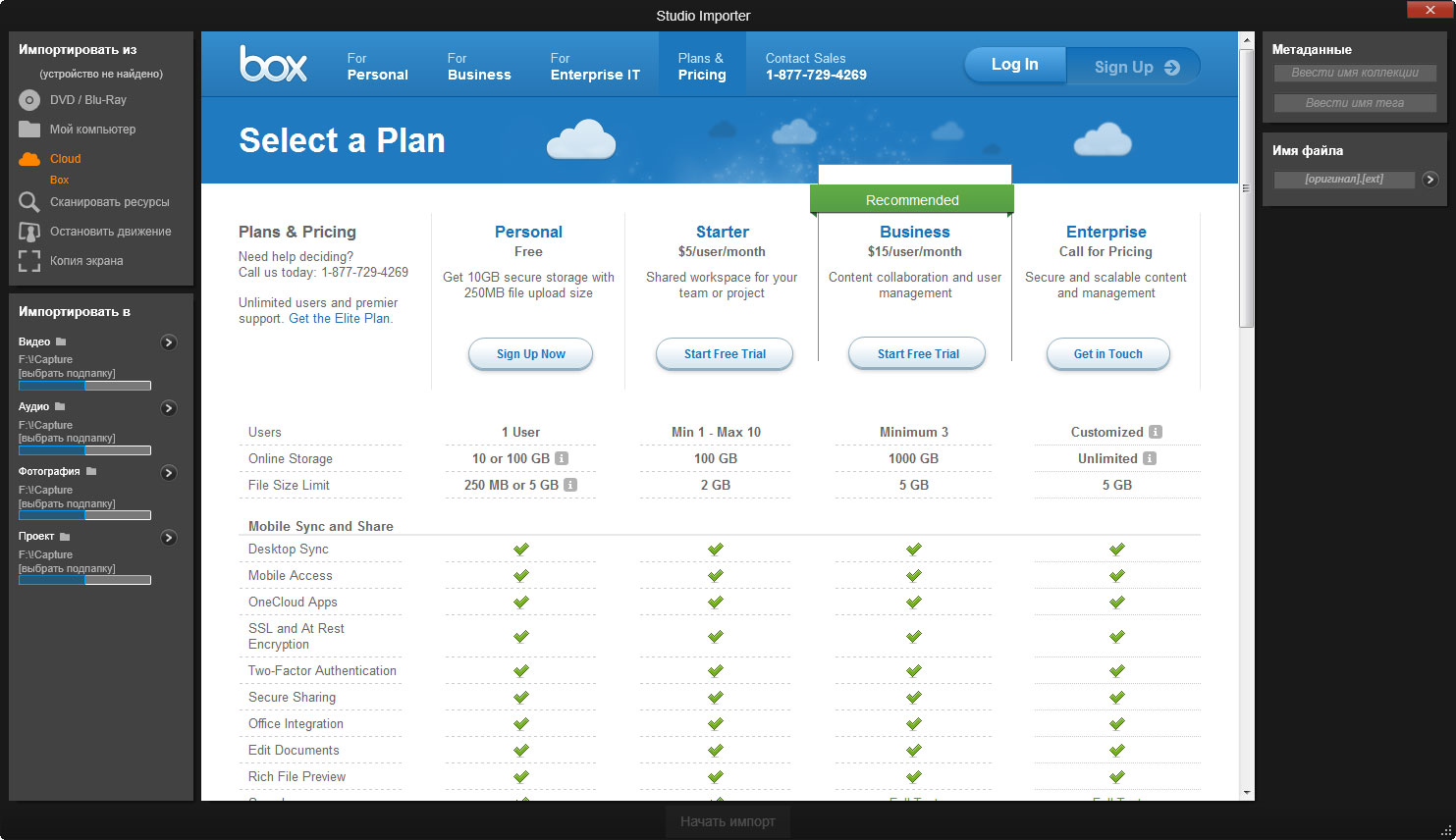Choose subfolder link under Видео
This screenshot has height=840, width=1456.
pyautogui.click(x=67, y=374)
